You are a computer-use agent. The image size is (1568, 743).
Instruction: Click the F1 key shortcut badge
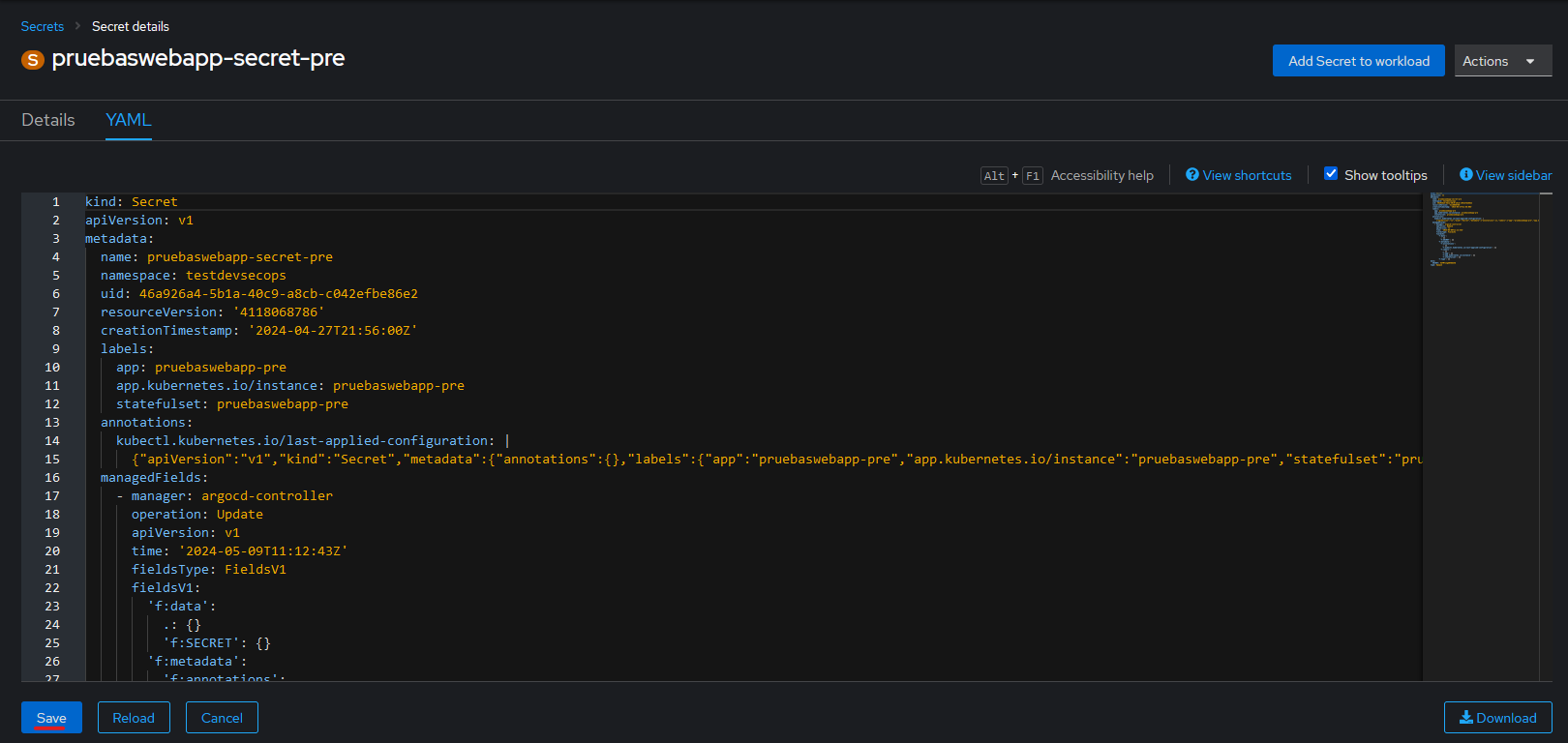1033,176
